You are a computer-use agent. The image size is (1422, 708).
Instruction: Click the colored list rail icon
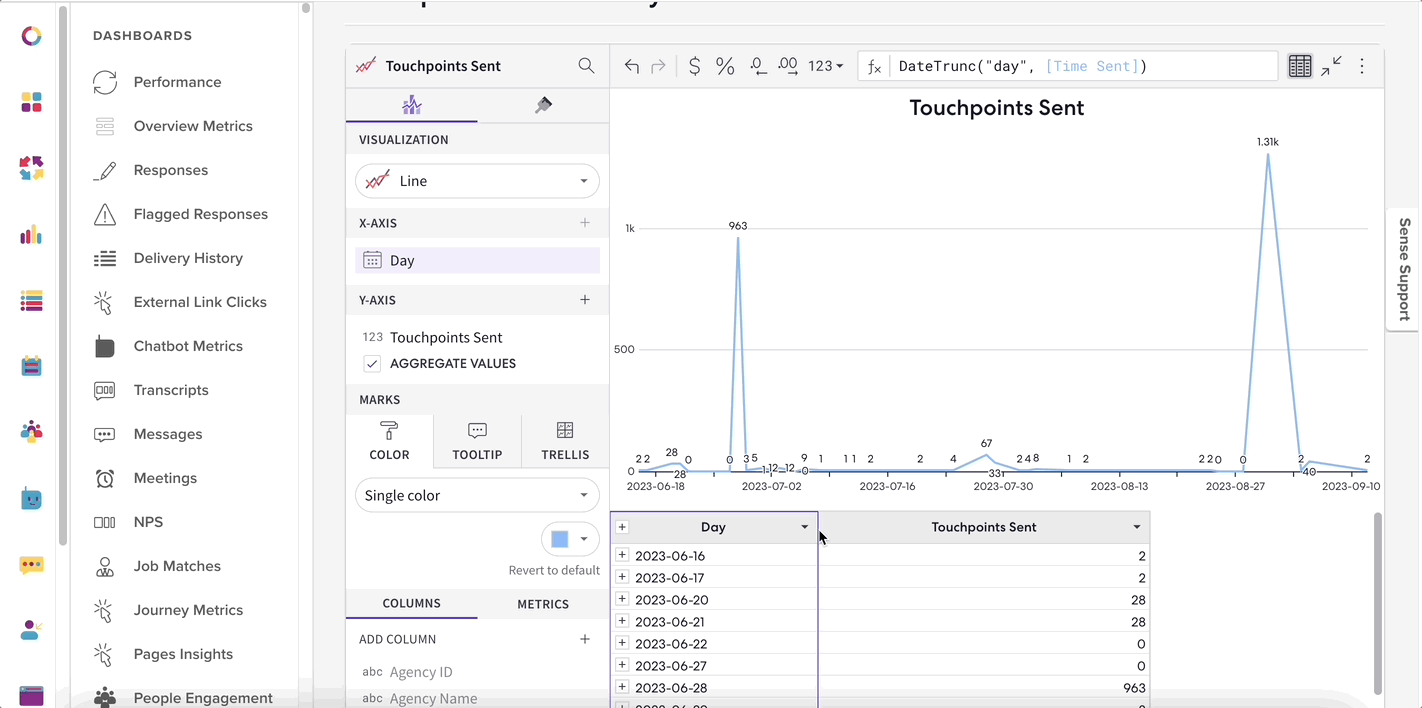[31, 300]
